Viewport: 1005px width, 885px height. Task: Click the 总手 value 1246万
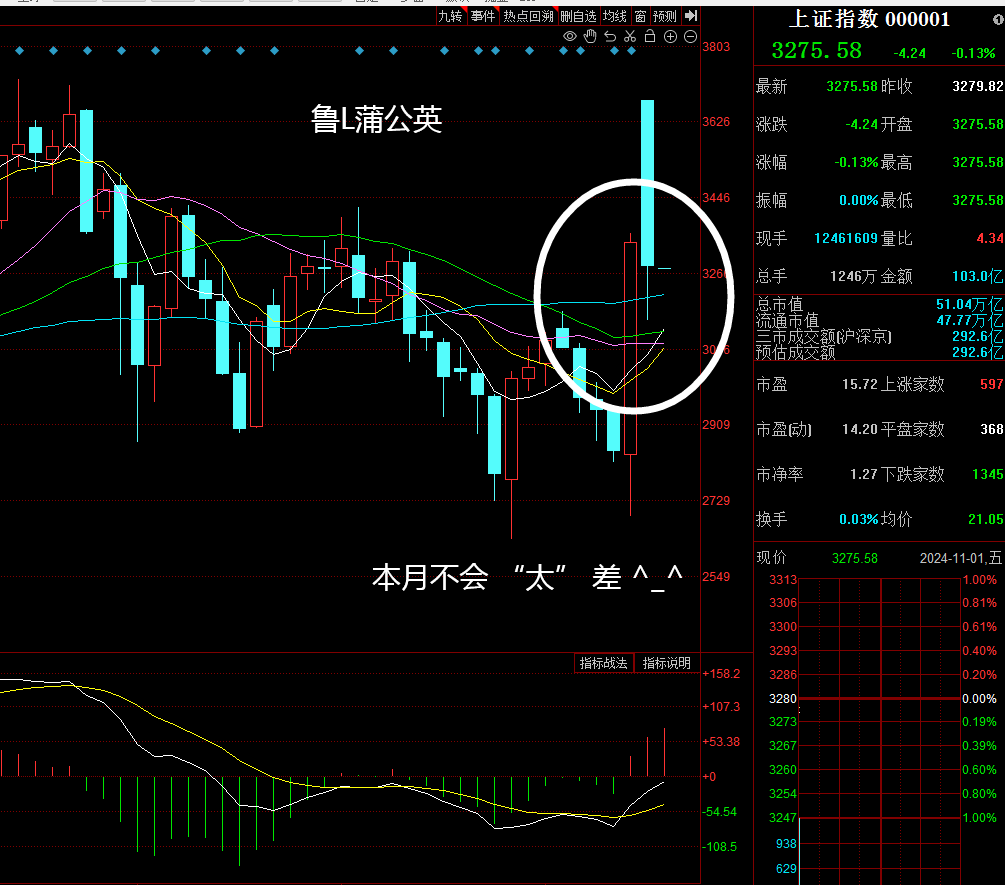click(x=853, y=276)
